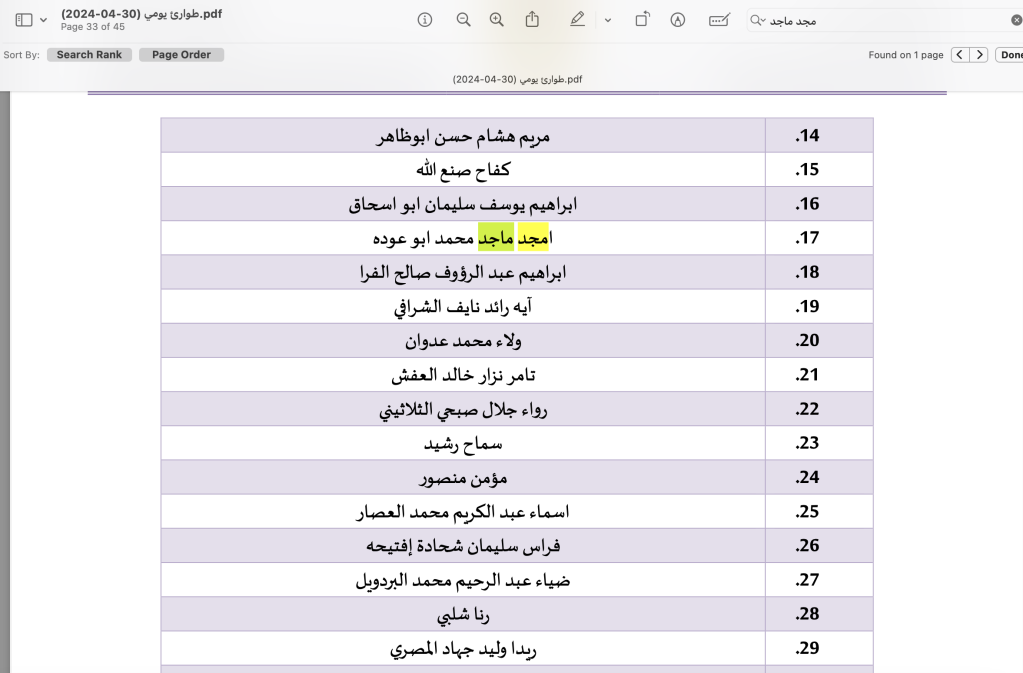Clear the search field text
The image size is (1023, 673).
point(1016,20)
